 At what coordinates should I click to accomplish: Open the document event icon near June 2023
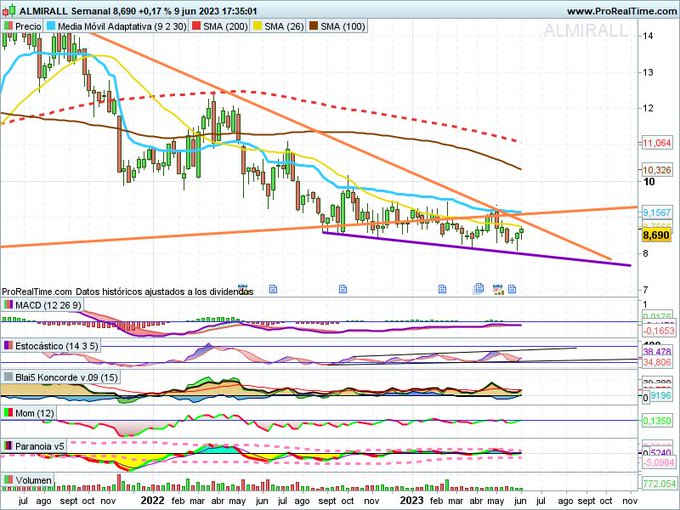(x=512, y=289)
